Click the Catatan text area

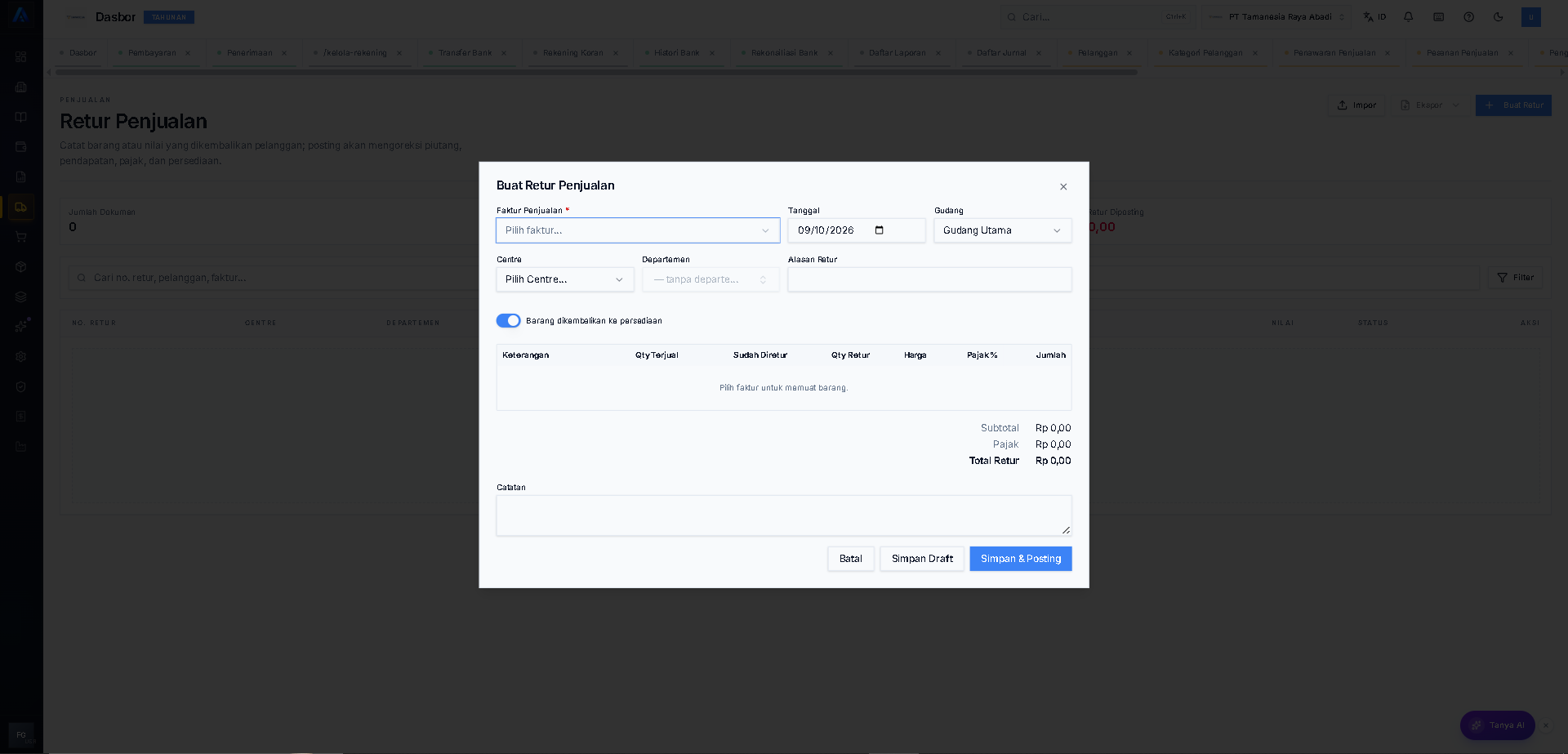[784, 515]
